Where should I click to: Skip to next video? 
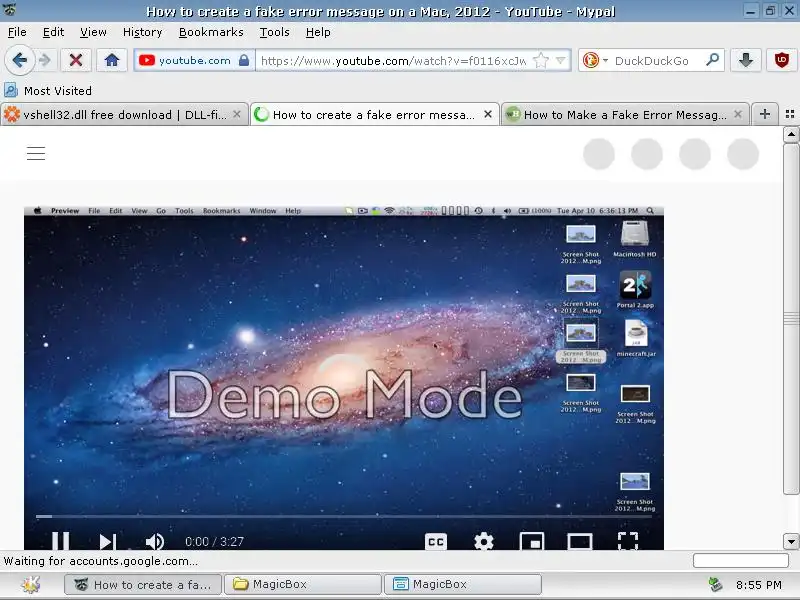click(x=108, y=541)
